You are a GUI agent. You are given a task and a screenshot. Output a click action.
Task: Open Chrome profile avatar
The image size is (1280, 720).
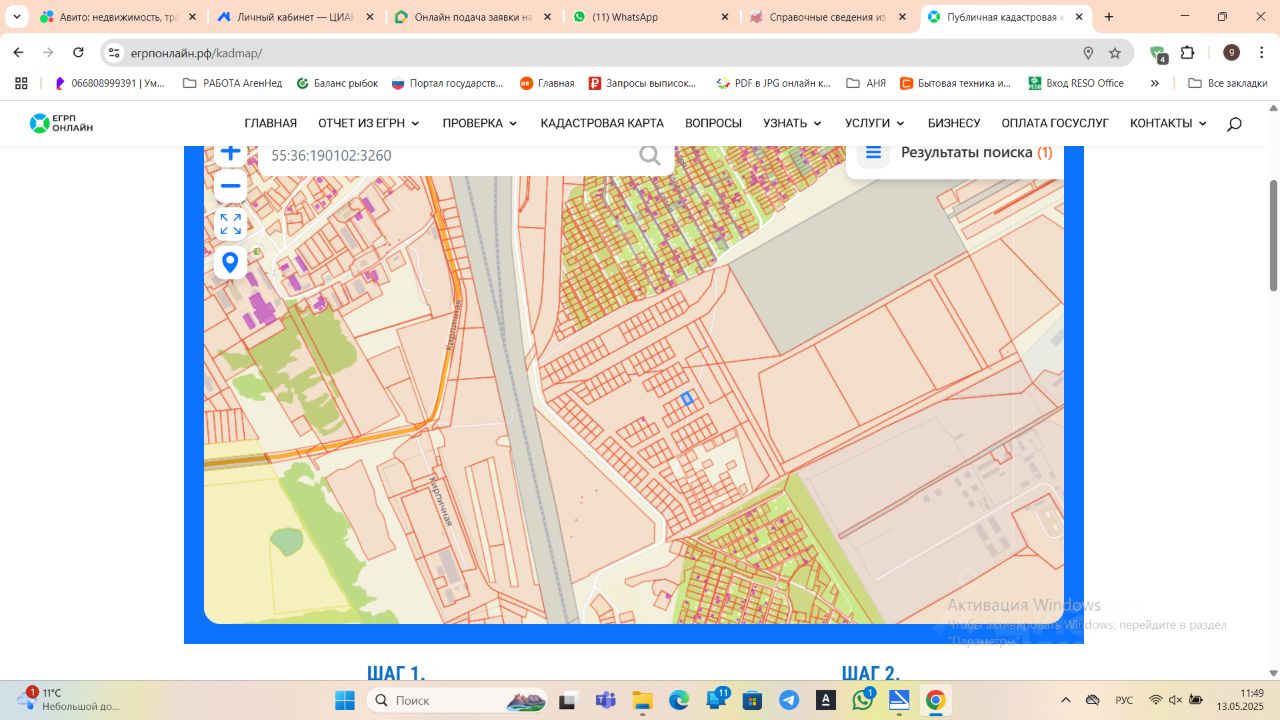1232,53
